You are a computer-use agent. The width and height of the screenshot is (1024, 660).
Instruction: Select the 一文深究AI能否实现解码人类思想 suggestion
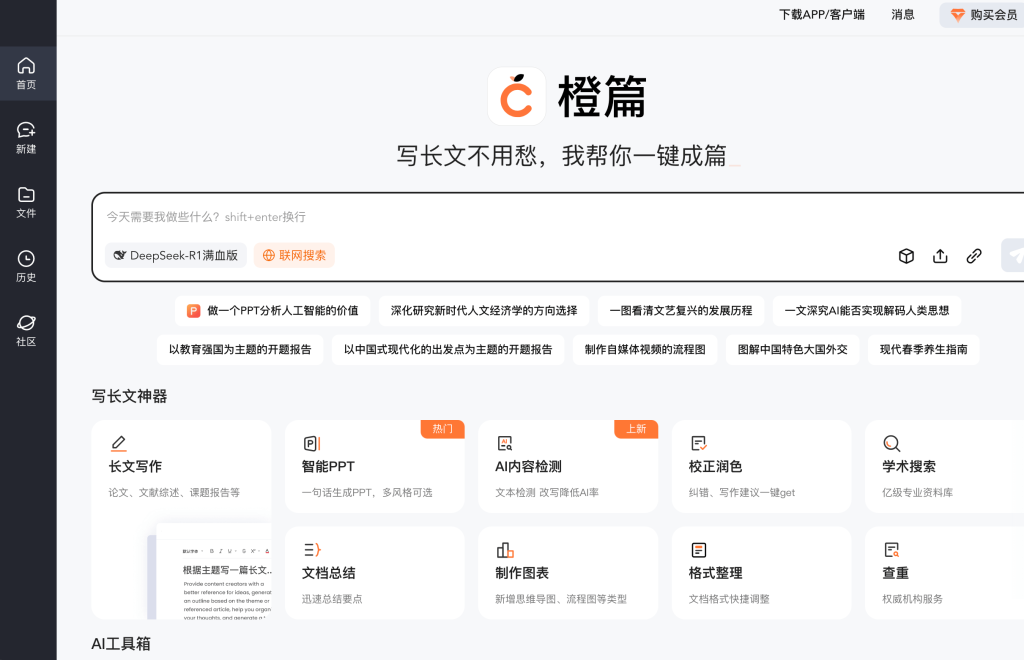[x=867, y=311]
